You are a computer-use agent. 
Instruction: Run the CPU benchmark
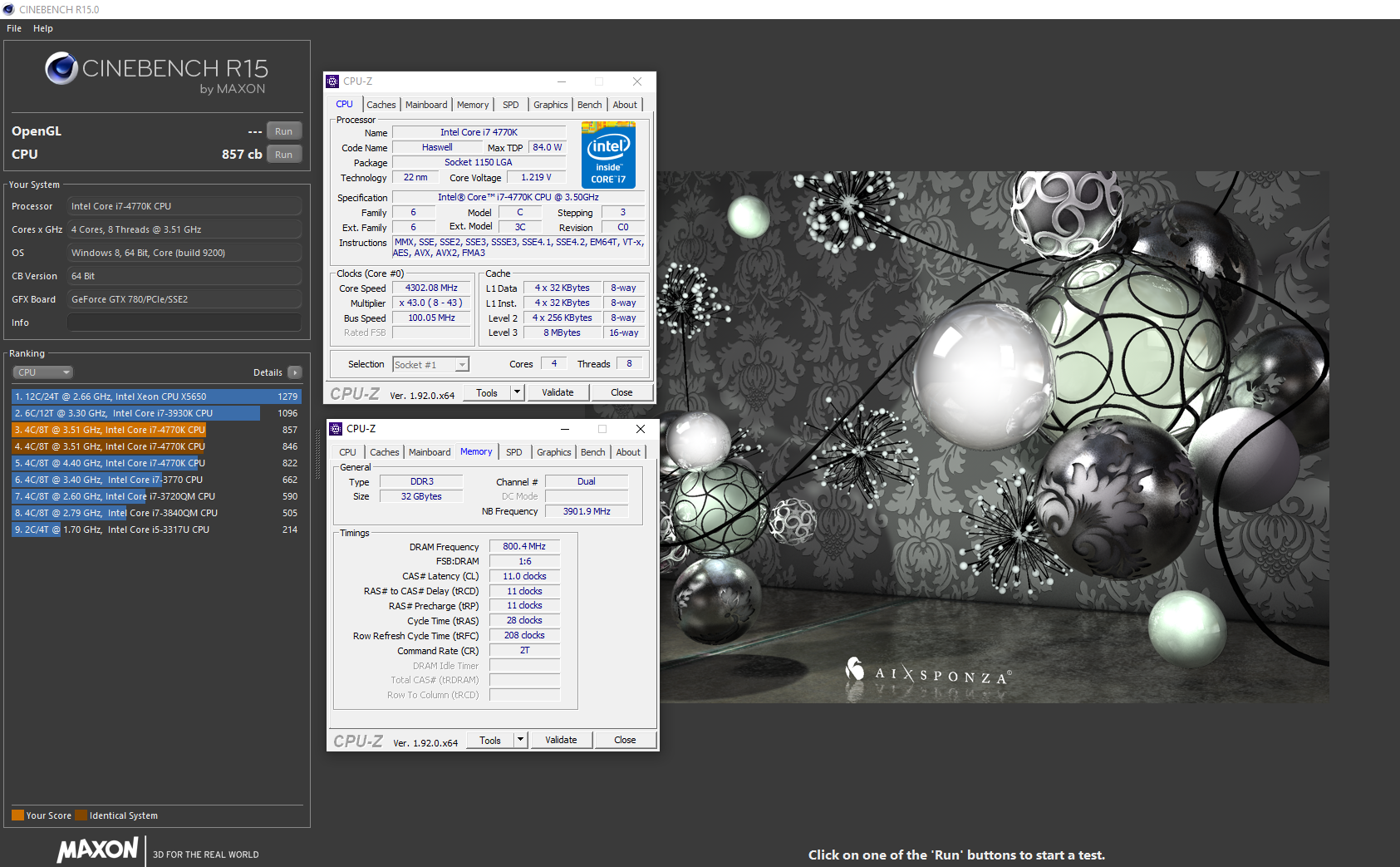point(284,155)
